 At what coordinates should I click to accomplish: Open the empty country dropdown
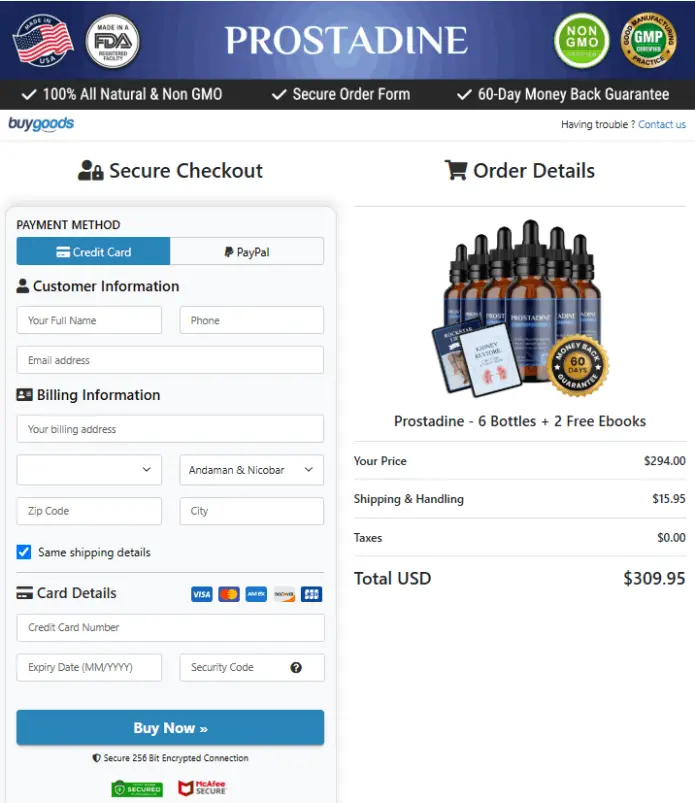tap(89, 470)
